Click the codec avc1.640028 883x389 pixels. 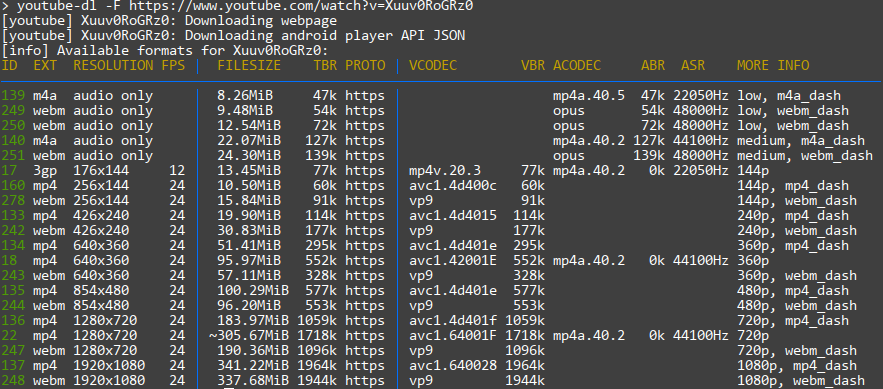(x=453, y=366)
